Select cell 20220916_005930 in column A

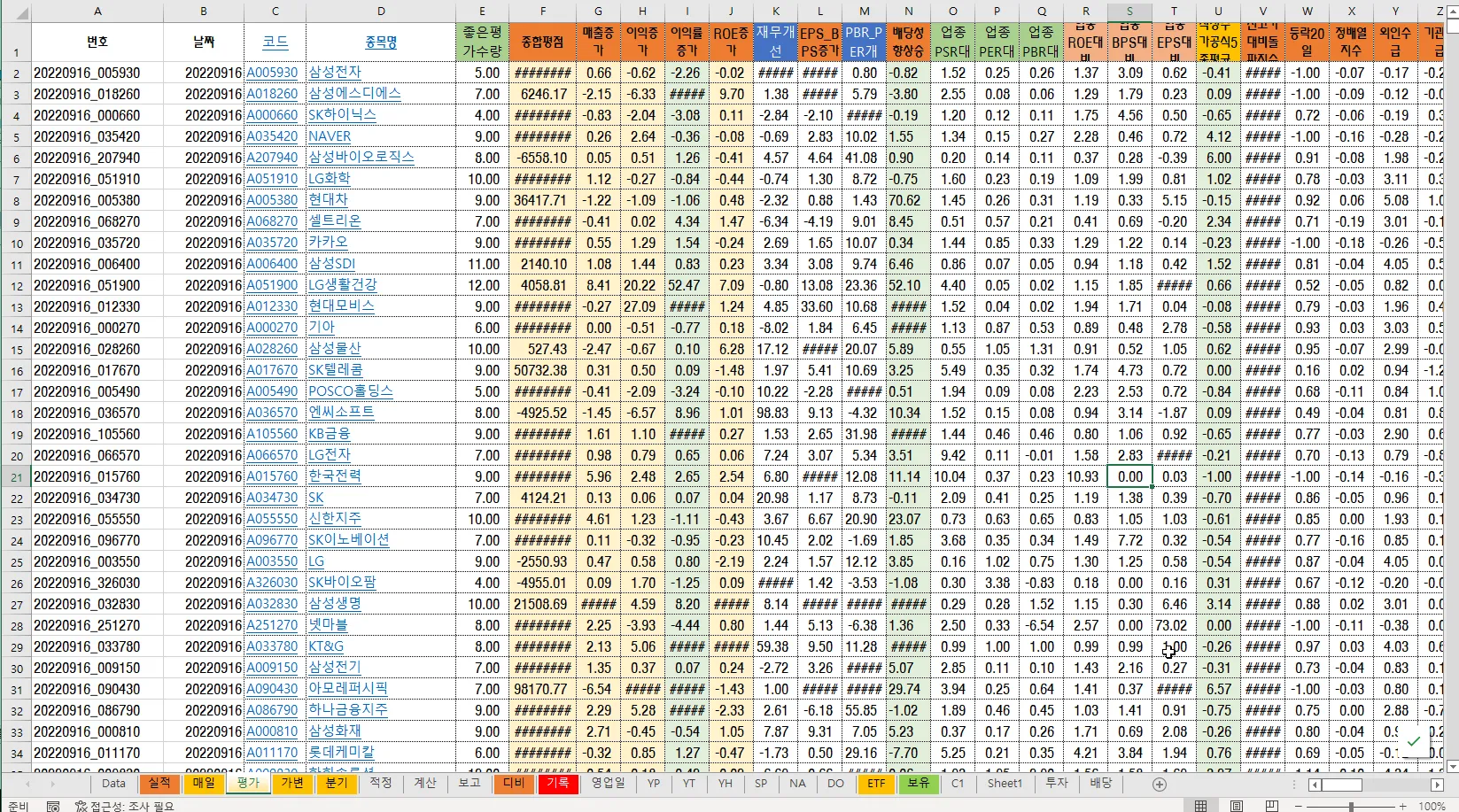(97, 73)
